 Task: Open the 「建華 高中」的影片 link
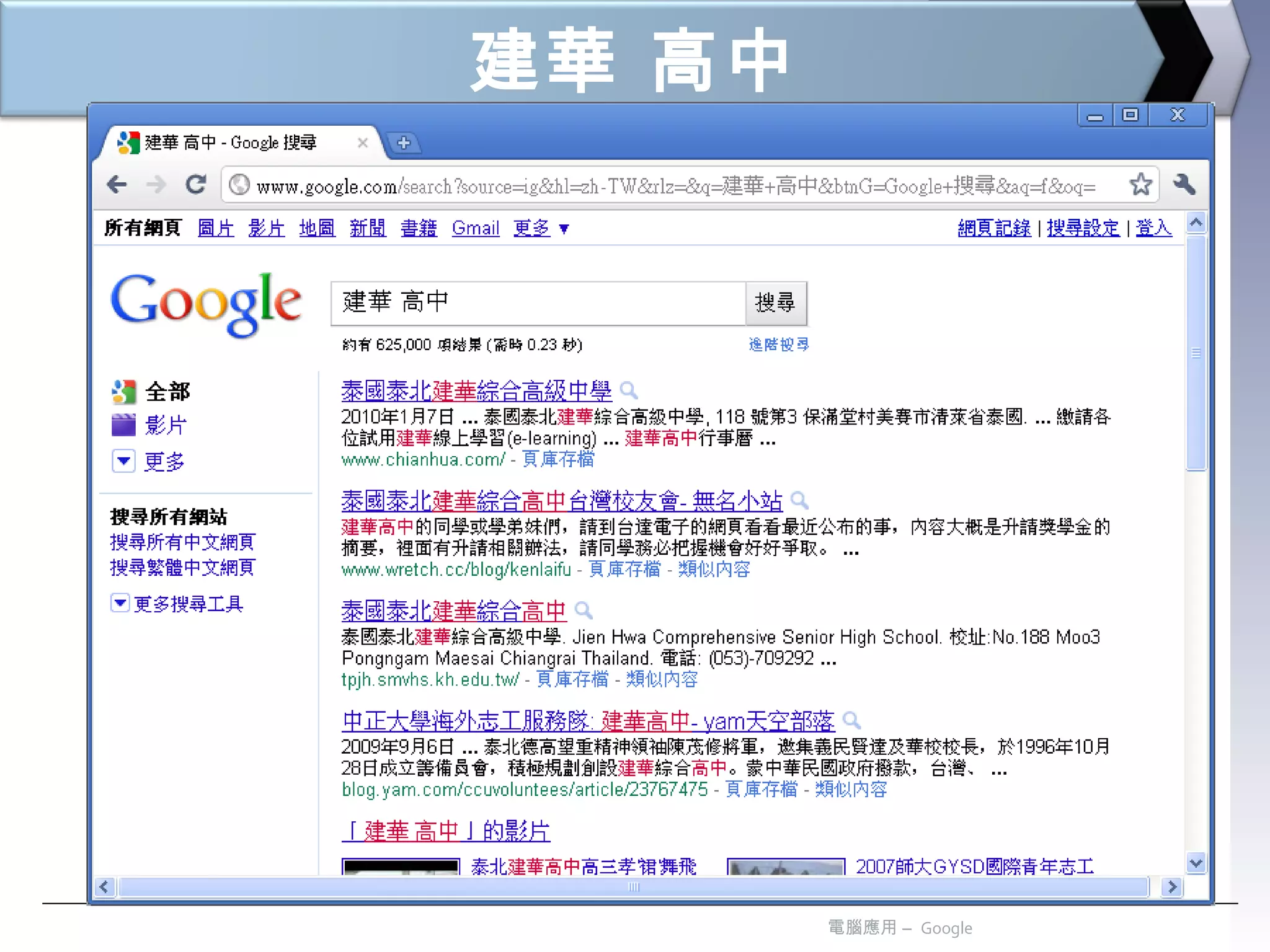(x=446, y=831)
